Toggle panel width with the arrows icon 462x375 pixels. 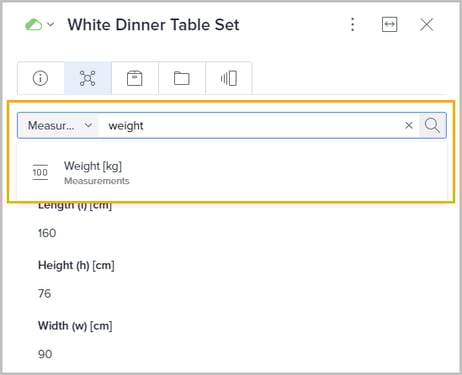tap(389, 24)
